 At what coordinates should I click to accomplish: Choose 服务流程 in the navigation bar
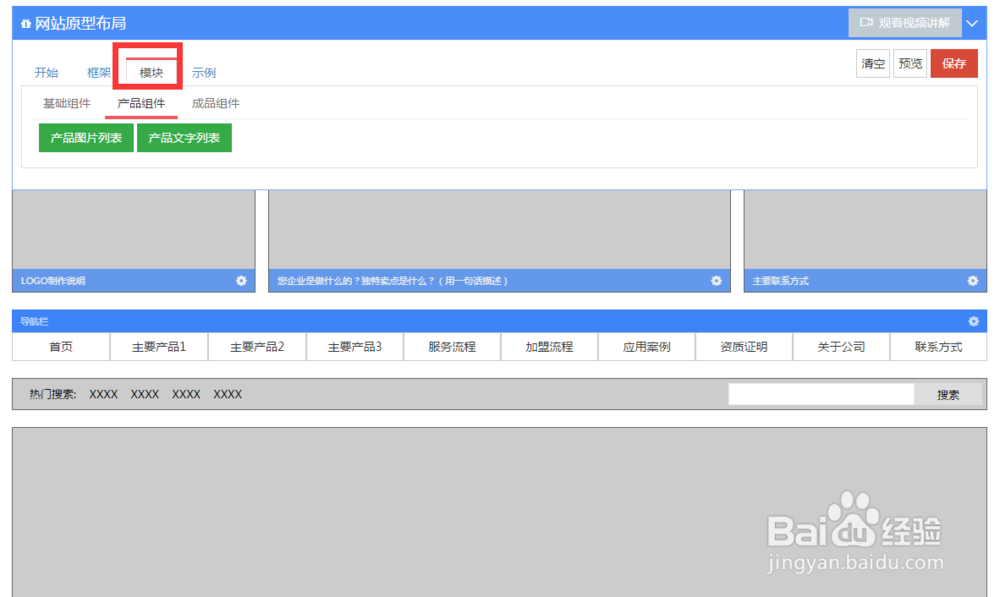click(452, 347)
